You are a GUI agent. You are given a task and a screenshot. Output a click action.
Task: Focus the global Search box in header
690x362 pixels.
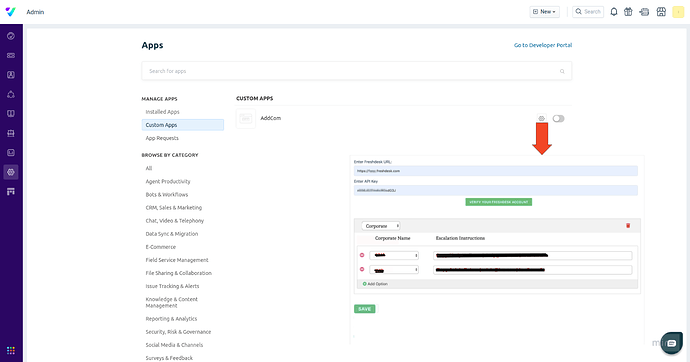pyautogui.click(x=588, y=12)
